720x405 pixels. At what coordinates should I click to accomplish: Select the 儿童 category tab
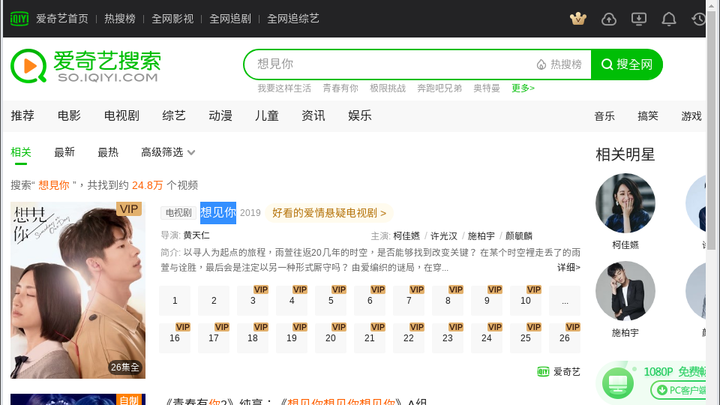click(x=267, y=116)
